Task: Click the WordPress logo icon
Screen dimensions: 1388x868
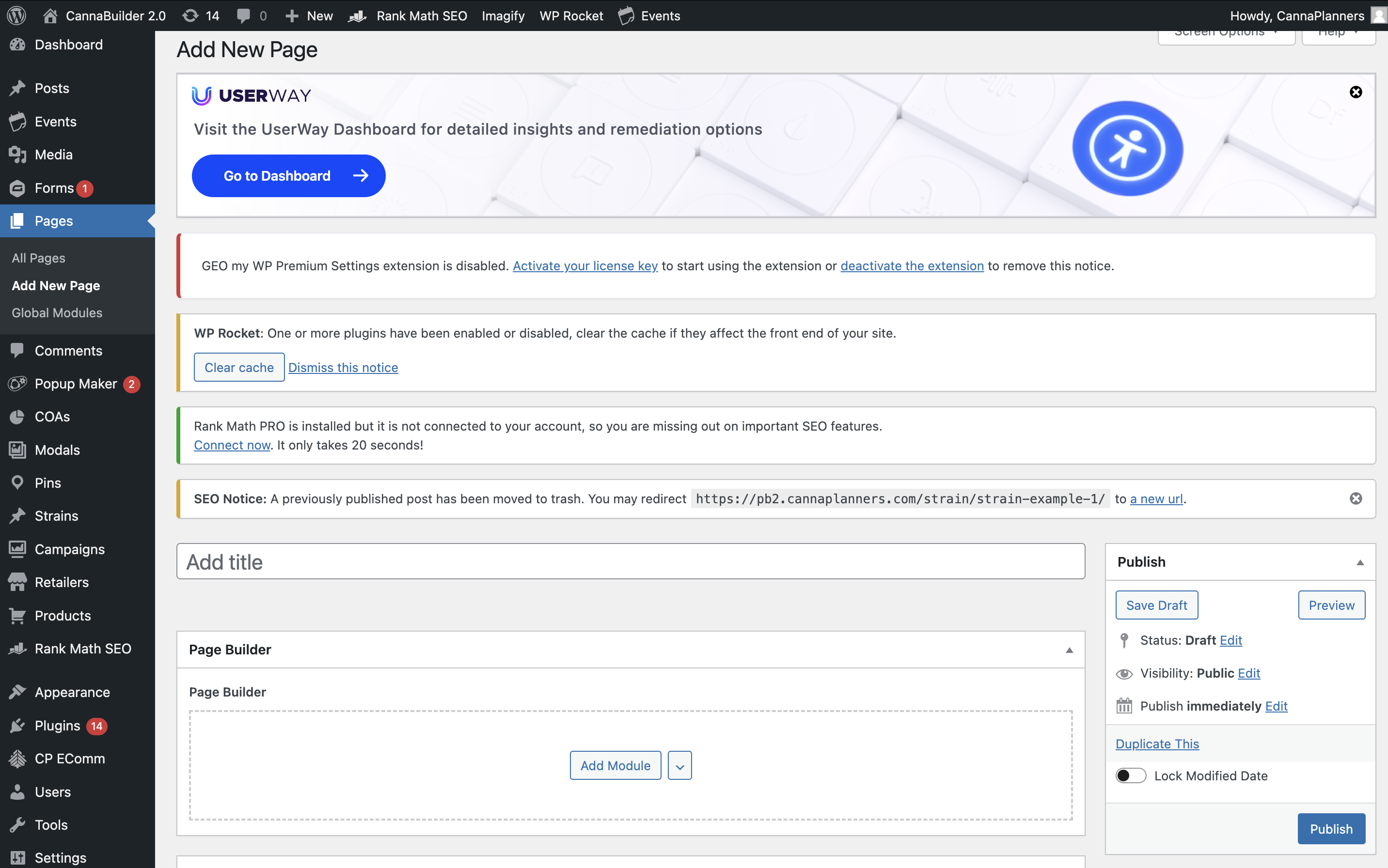Action: (x=16, y=15)
